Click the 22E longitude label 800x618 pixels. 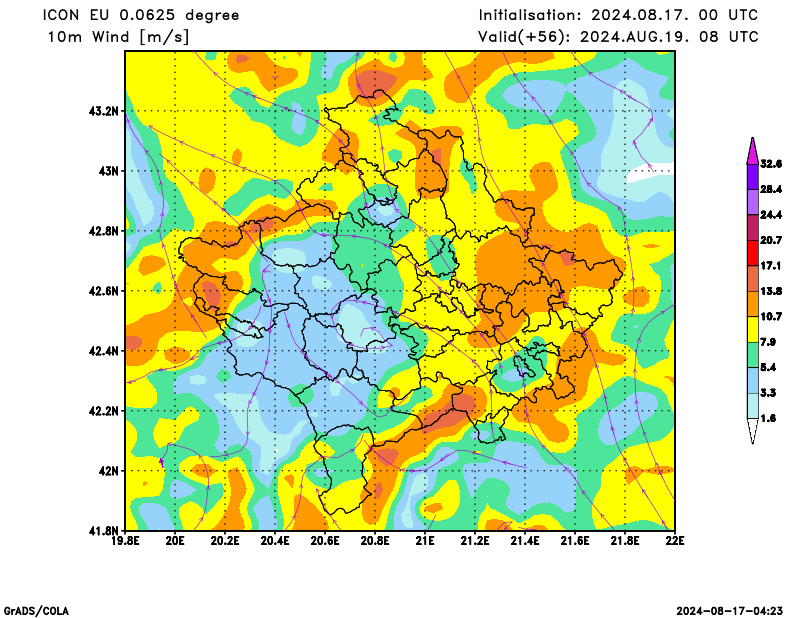pos(675,540)
